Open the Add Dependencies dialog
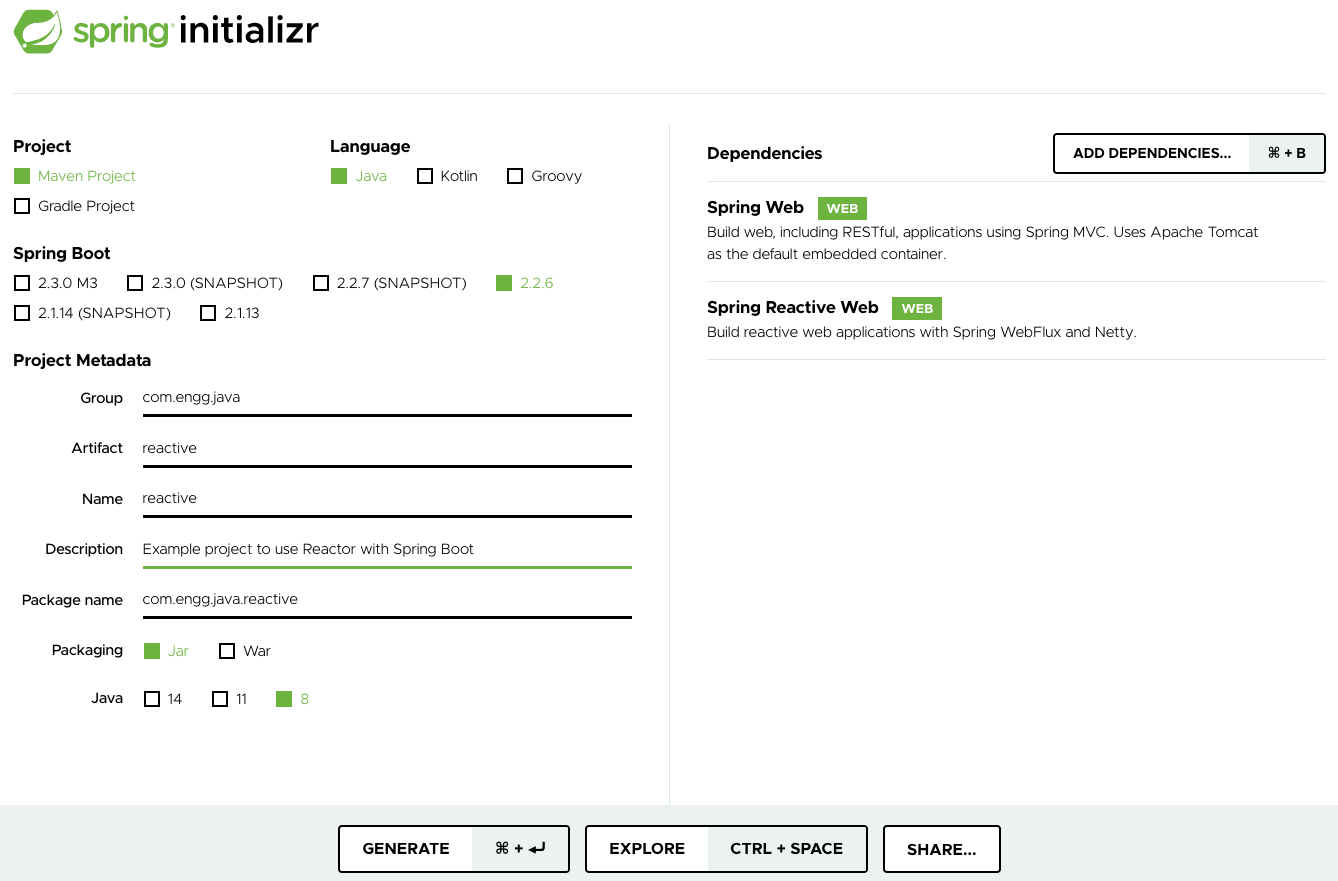 point(1150,153)
